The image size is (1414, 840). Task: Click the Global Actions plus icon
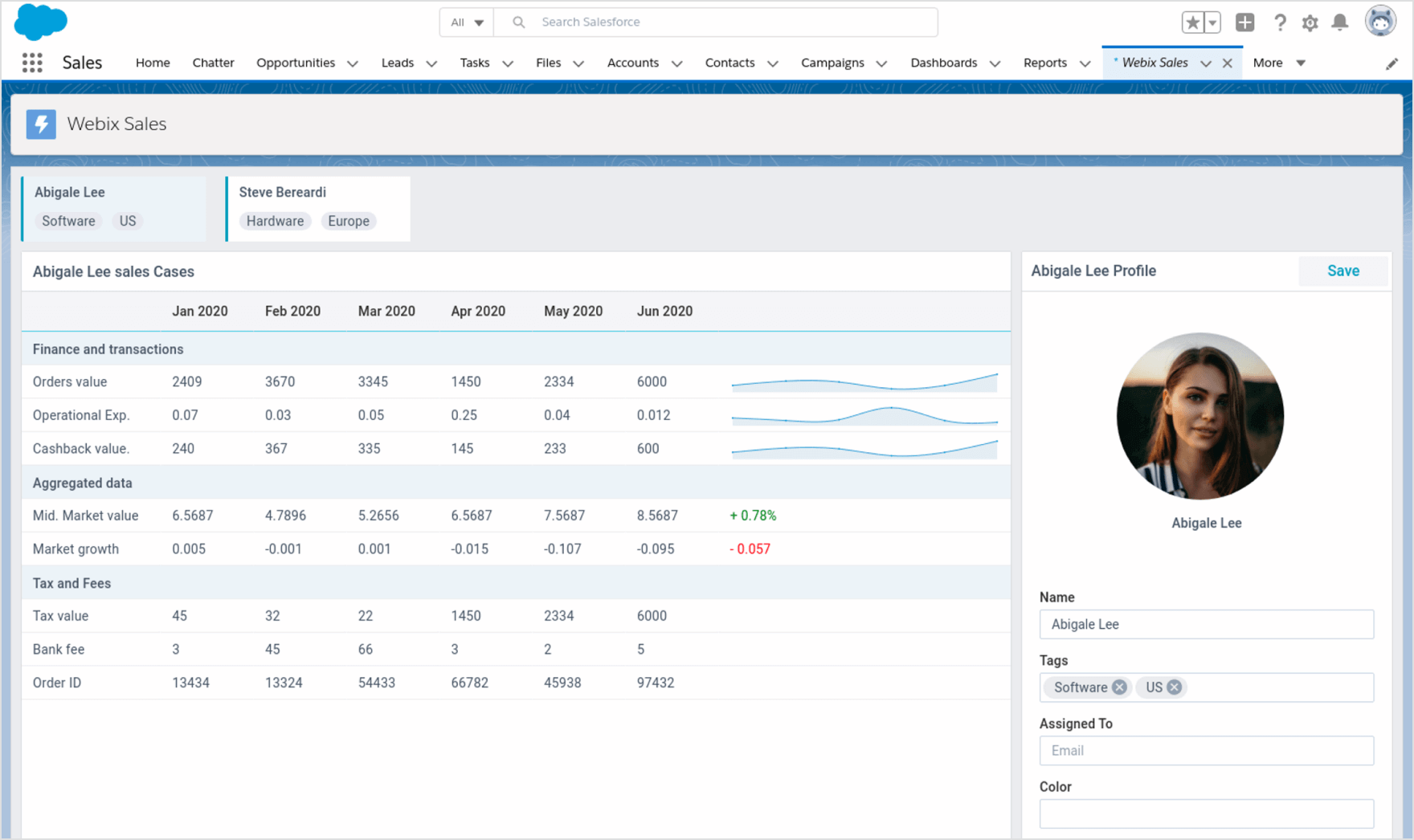coord(1245,22)
